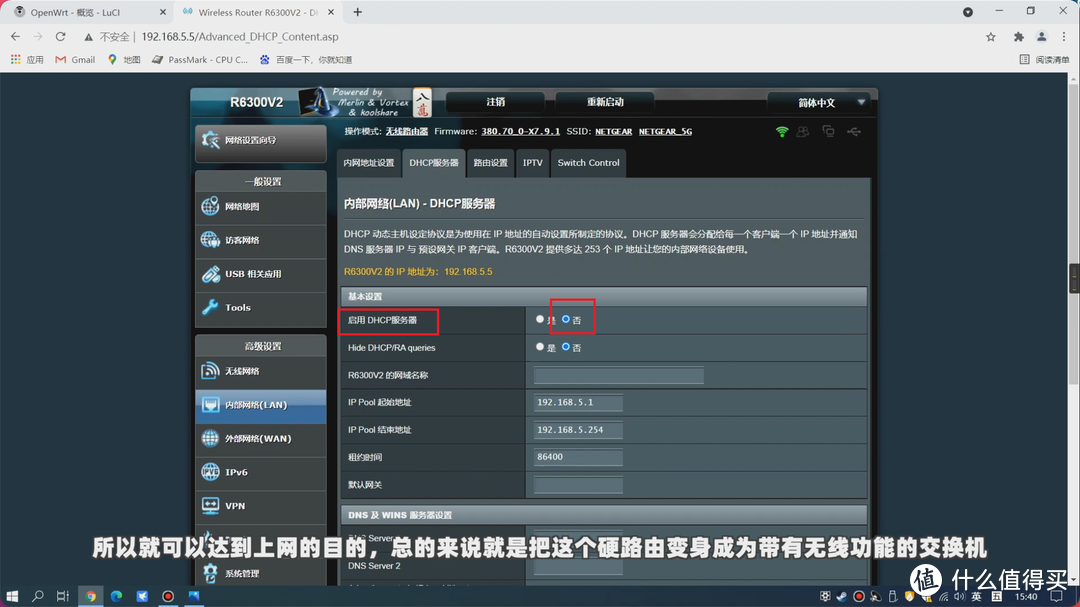Open the Chrome profile icon

[x=1041, y=37]
